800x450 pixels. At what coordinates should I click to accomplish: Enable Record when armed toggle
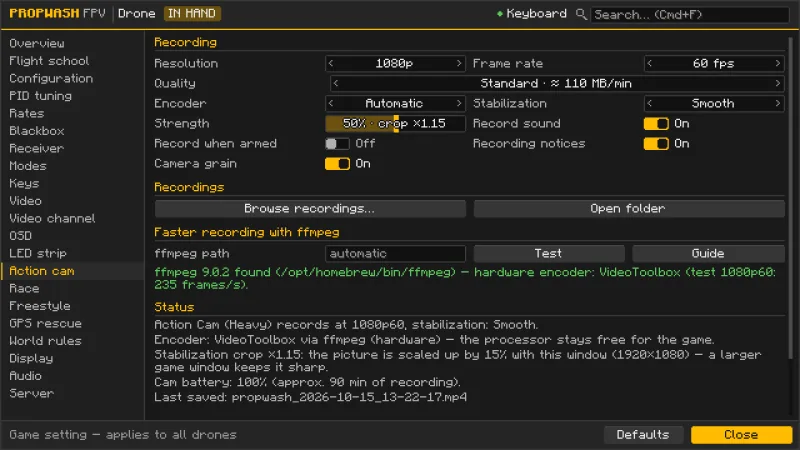tap(337, 144)
